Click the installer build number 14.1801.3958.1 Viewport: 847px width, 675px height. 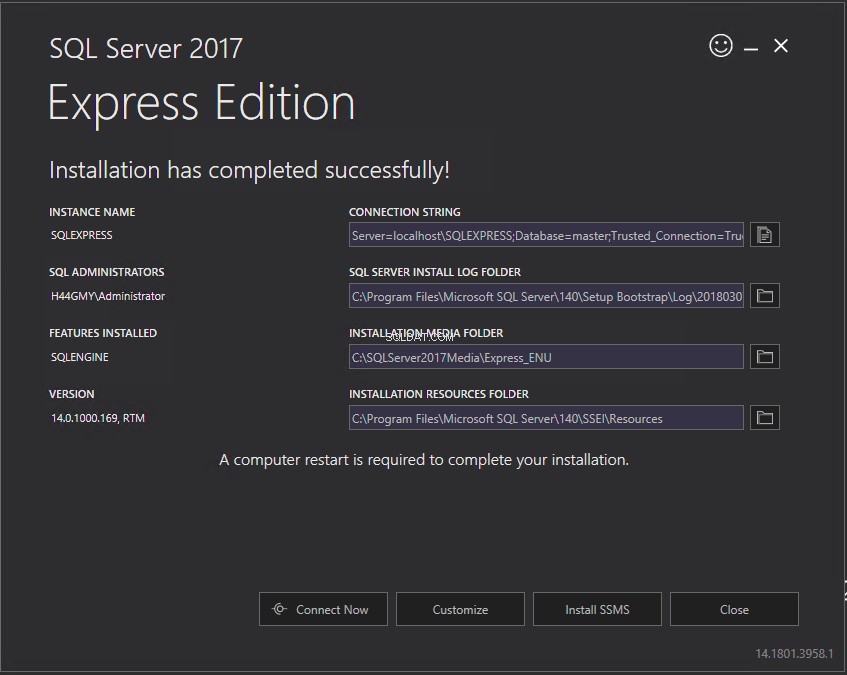pos(794,654)
